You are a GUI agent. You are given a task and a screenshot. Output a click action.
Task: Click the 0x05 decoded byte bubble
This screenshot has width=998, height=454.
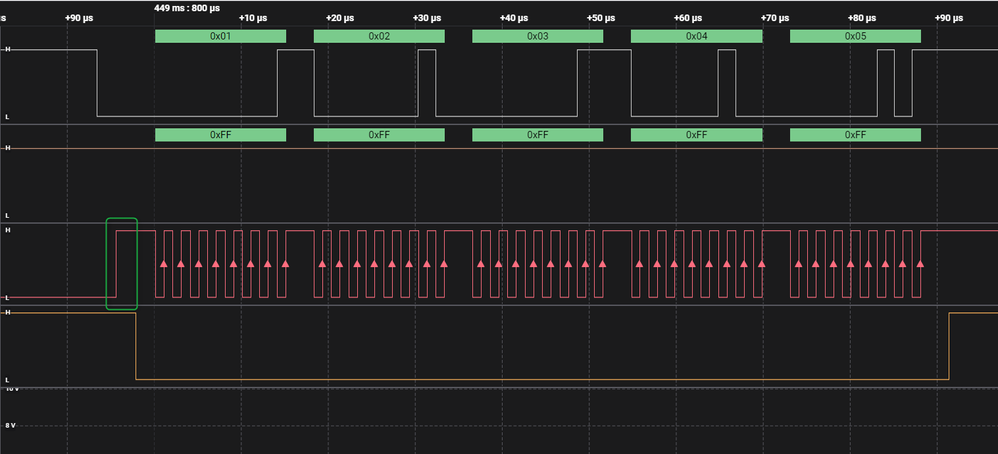pos(855,36)
